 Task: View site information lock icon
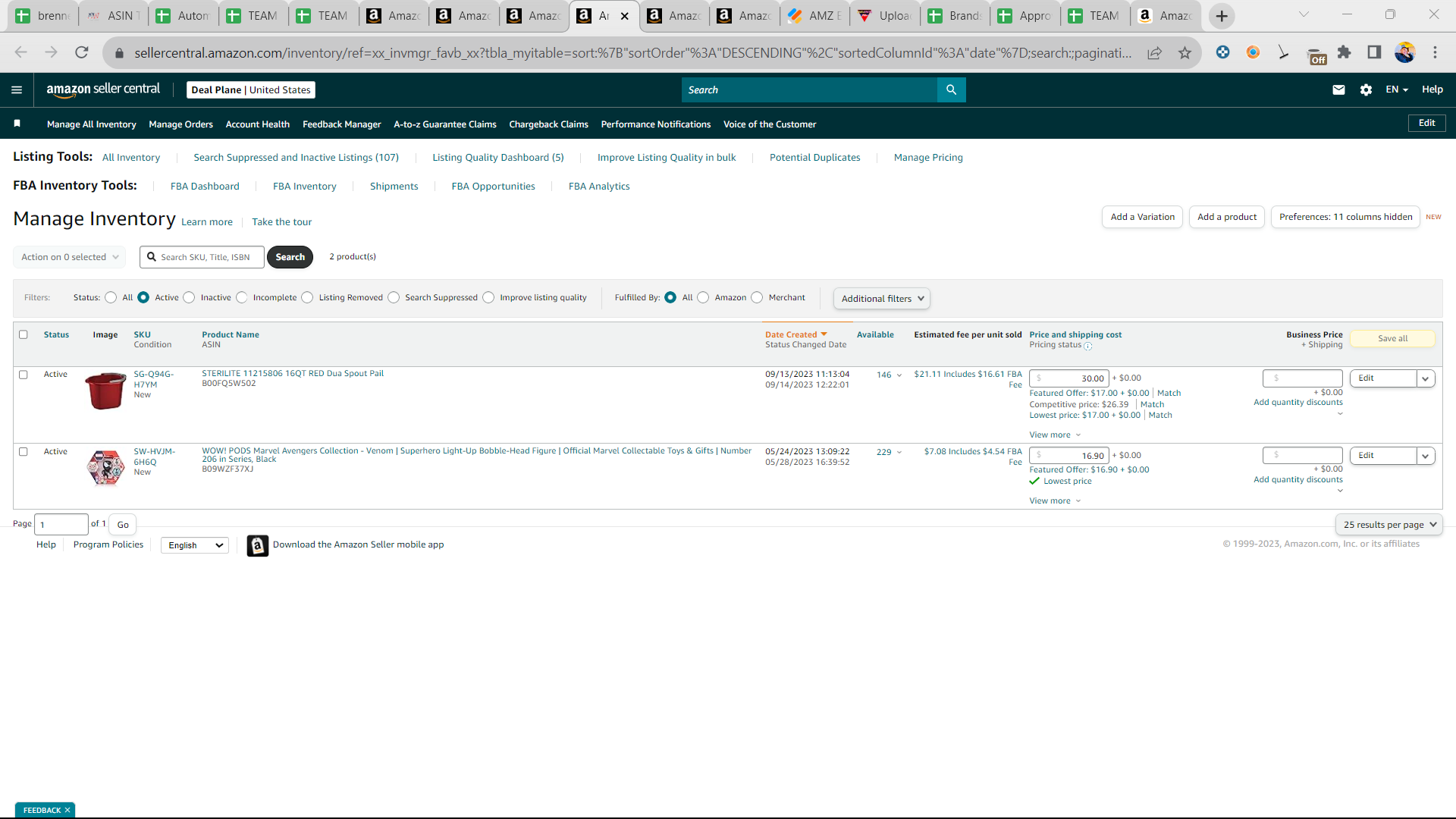click(x=119, y=53)
